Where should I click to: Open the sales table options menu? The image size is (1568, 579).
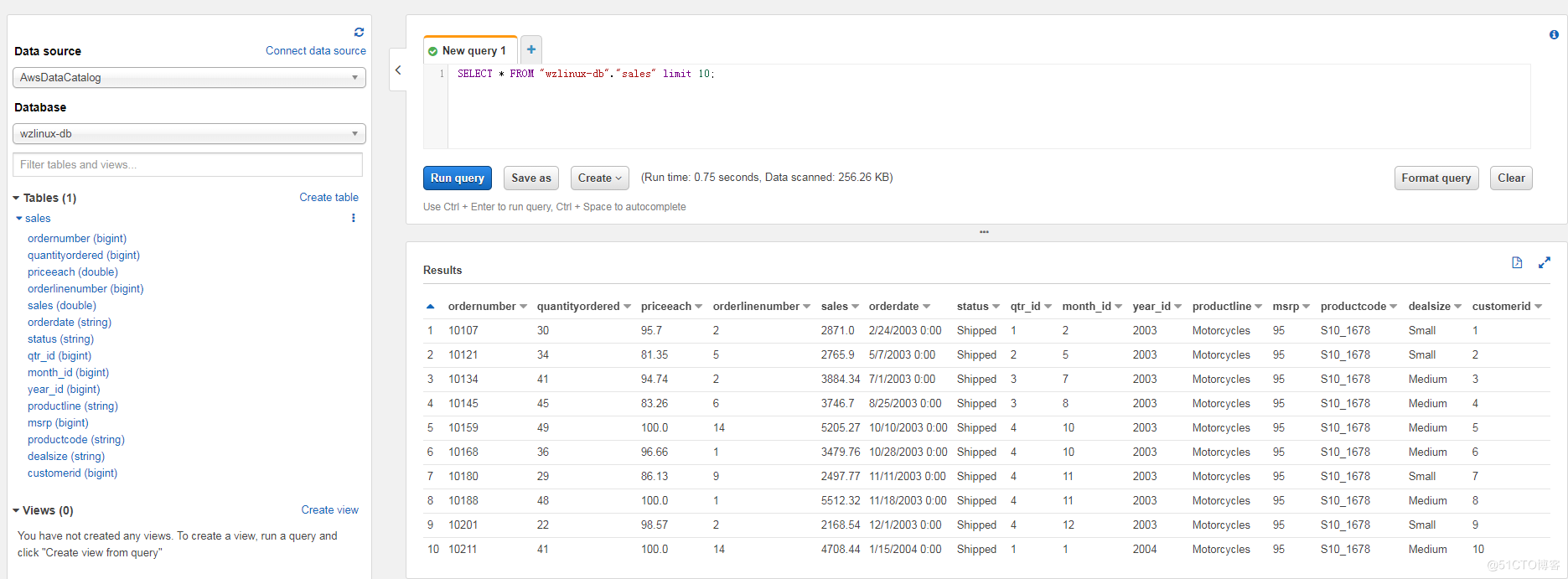tap(354, 218)
